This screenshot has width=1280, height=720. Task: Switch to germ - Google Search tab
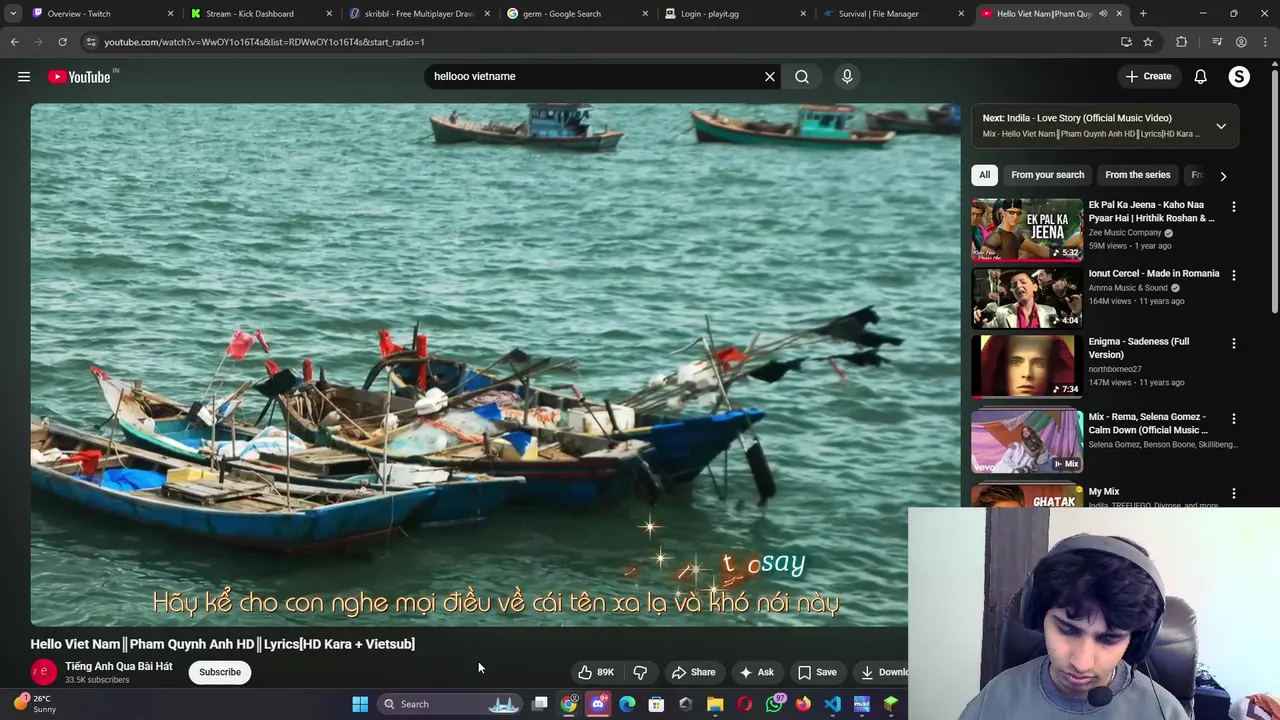[x=577, y=14]
